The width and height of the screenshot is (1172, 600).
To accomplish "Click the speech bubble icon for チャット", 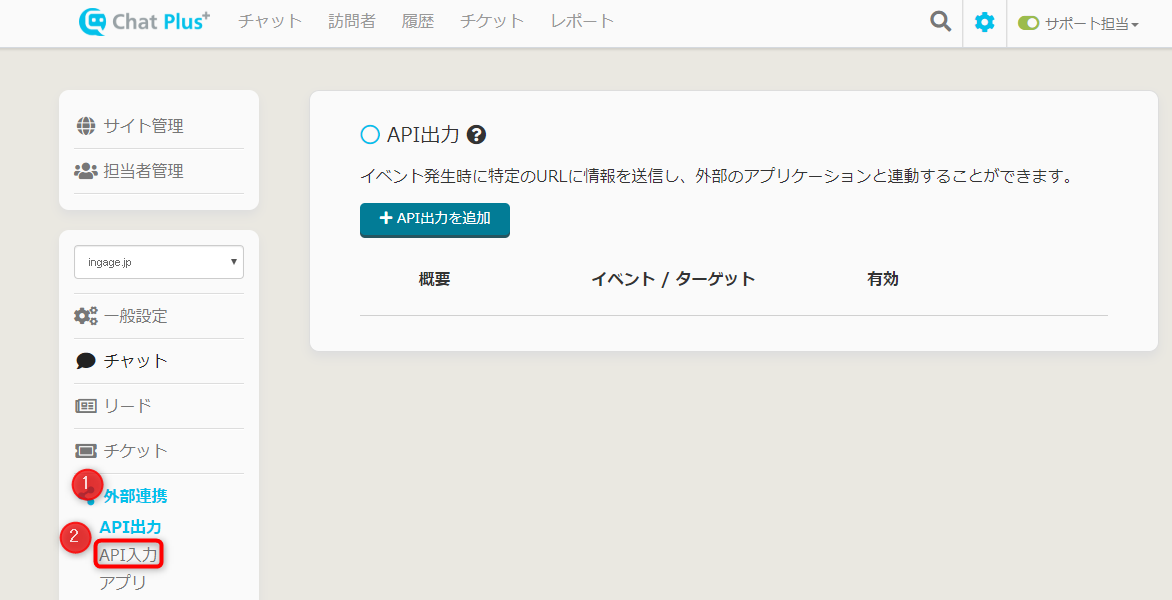I will click(86, 361).
